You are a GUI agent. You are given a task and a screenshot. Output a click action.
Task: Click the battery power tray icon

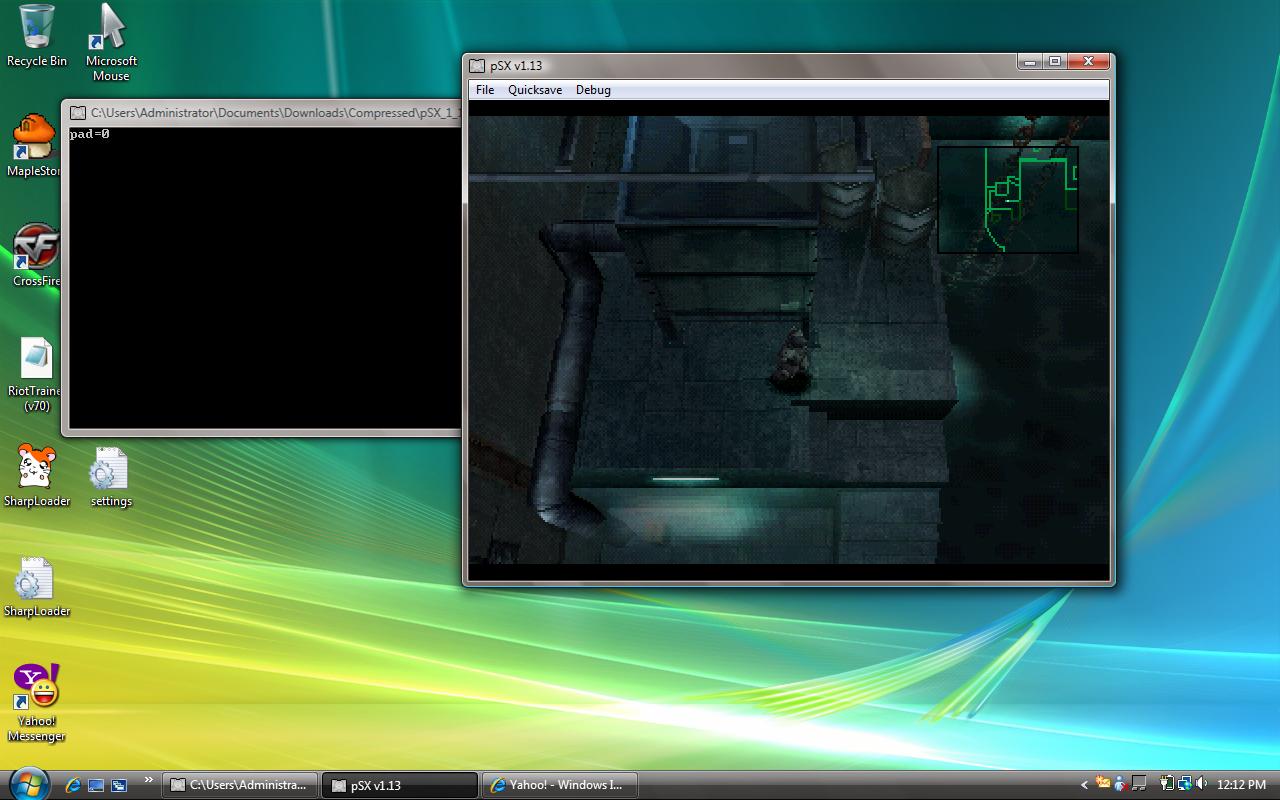coord(1167,784)
